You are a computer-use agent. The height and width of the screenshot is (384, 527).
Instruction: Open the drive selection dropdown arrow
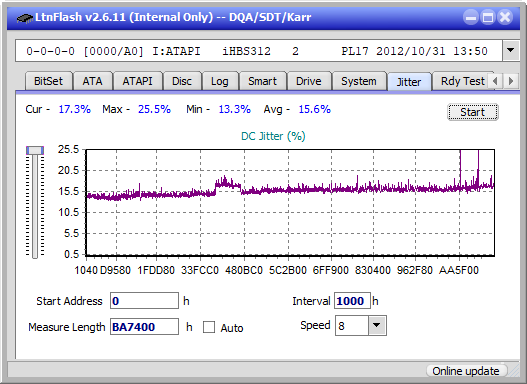pos(511,51)
